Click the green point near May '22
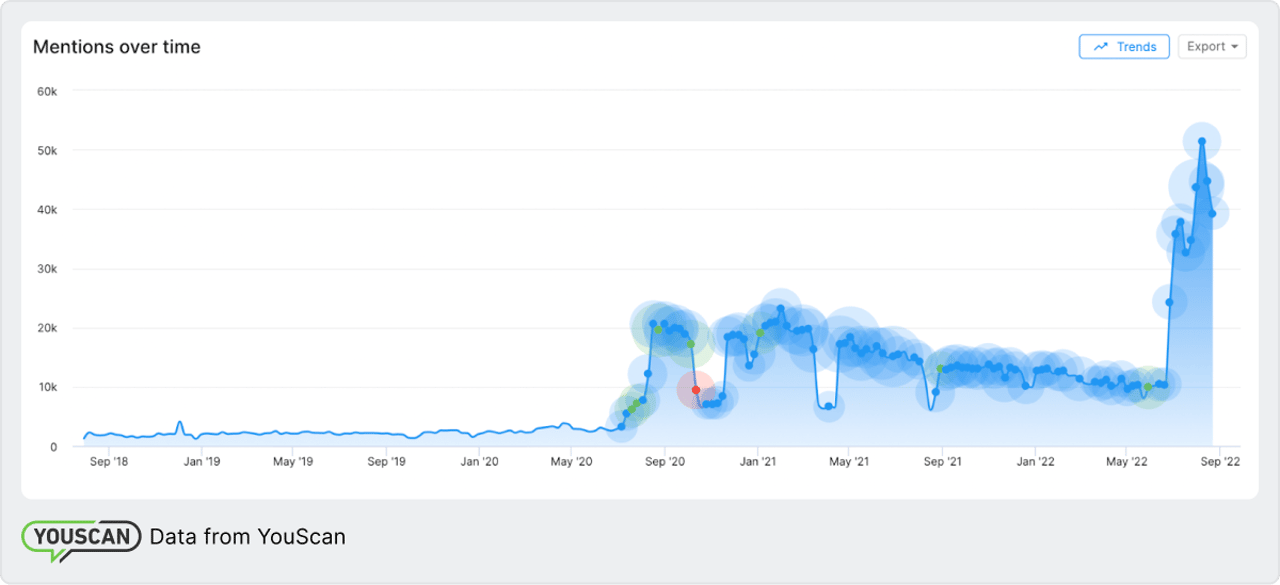The image size is (1280, 585). (x=1148, y=387)
